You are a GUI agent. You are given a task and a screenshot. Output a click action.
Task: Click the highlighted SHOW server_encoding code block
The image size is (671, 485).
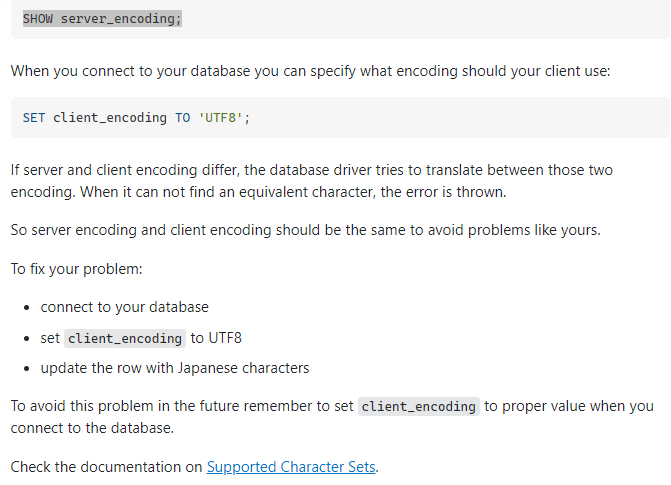click(400, 20)
